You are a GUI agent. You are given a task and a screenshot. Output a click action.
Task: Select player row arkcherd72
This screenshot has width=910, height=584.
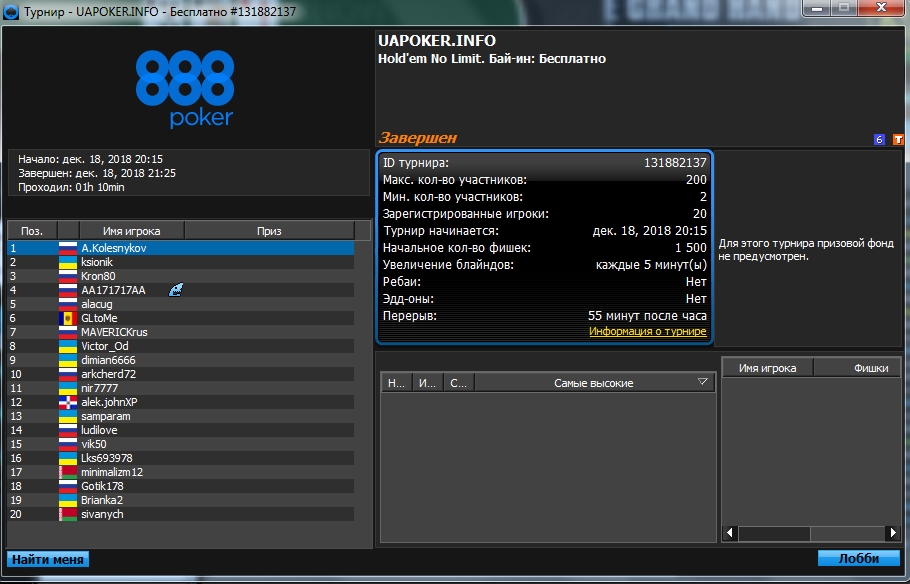181,374
